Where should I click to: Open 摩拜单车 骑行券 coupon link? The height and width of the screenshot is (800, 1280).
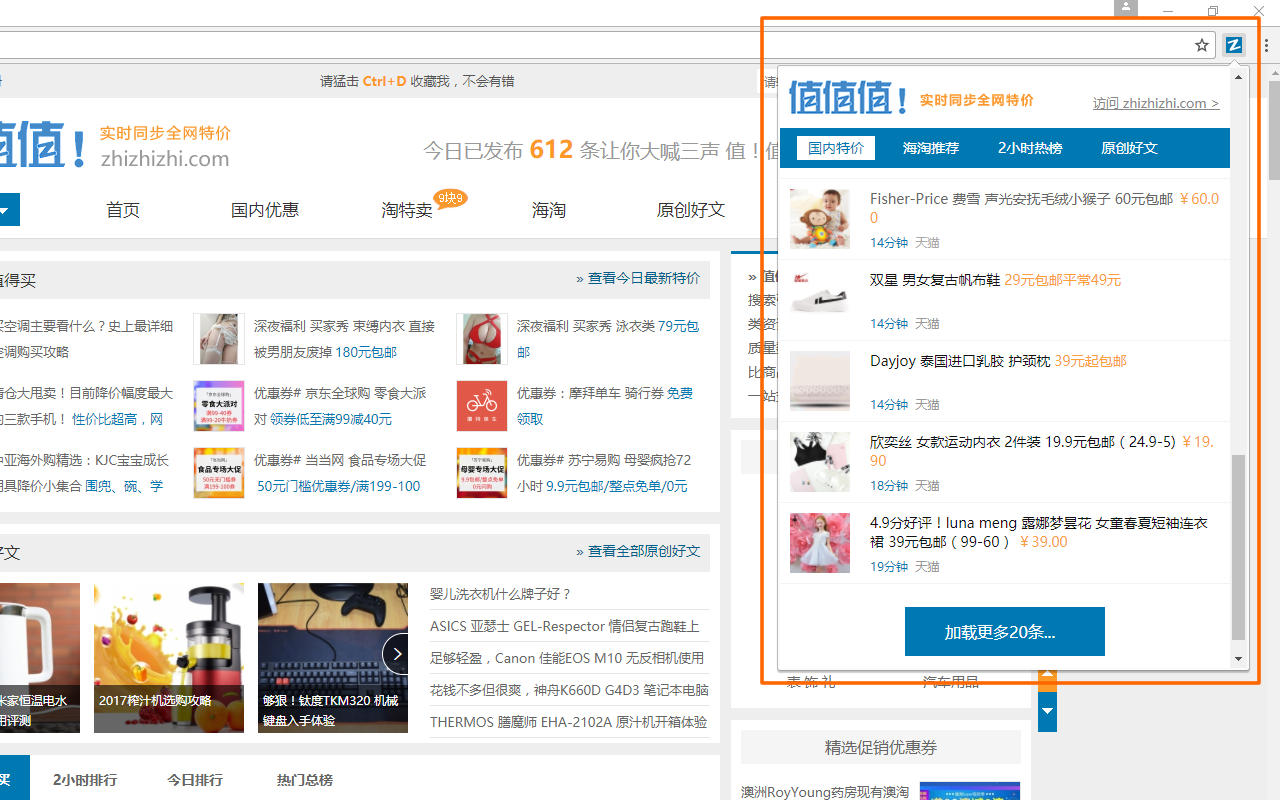point(605,406)
